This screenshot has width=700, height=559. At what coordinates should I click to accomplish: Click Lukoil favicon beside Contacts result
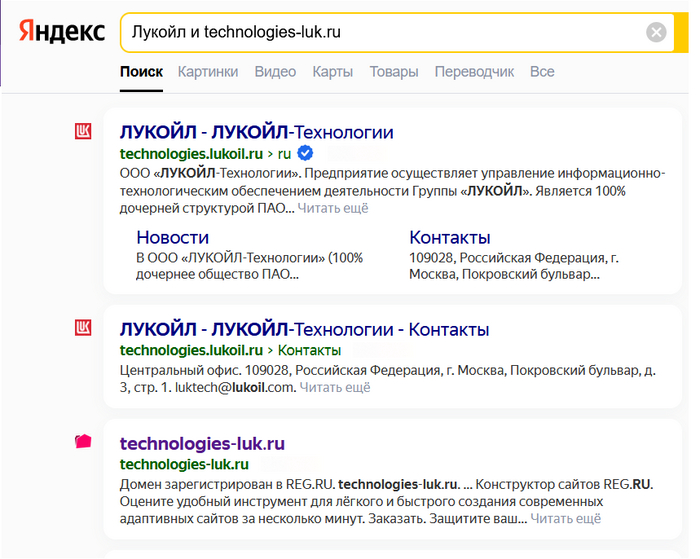click(x=84, y=328)
